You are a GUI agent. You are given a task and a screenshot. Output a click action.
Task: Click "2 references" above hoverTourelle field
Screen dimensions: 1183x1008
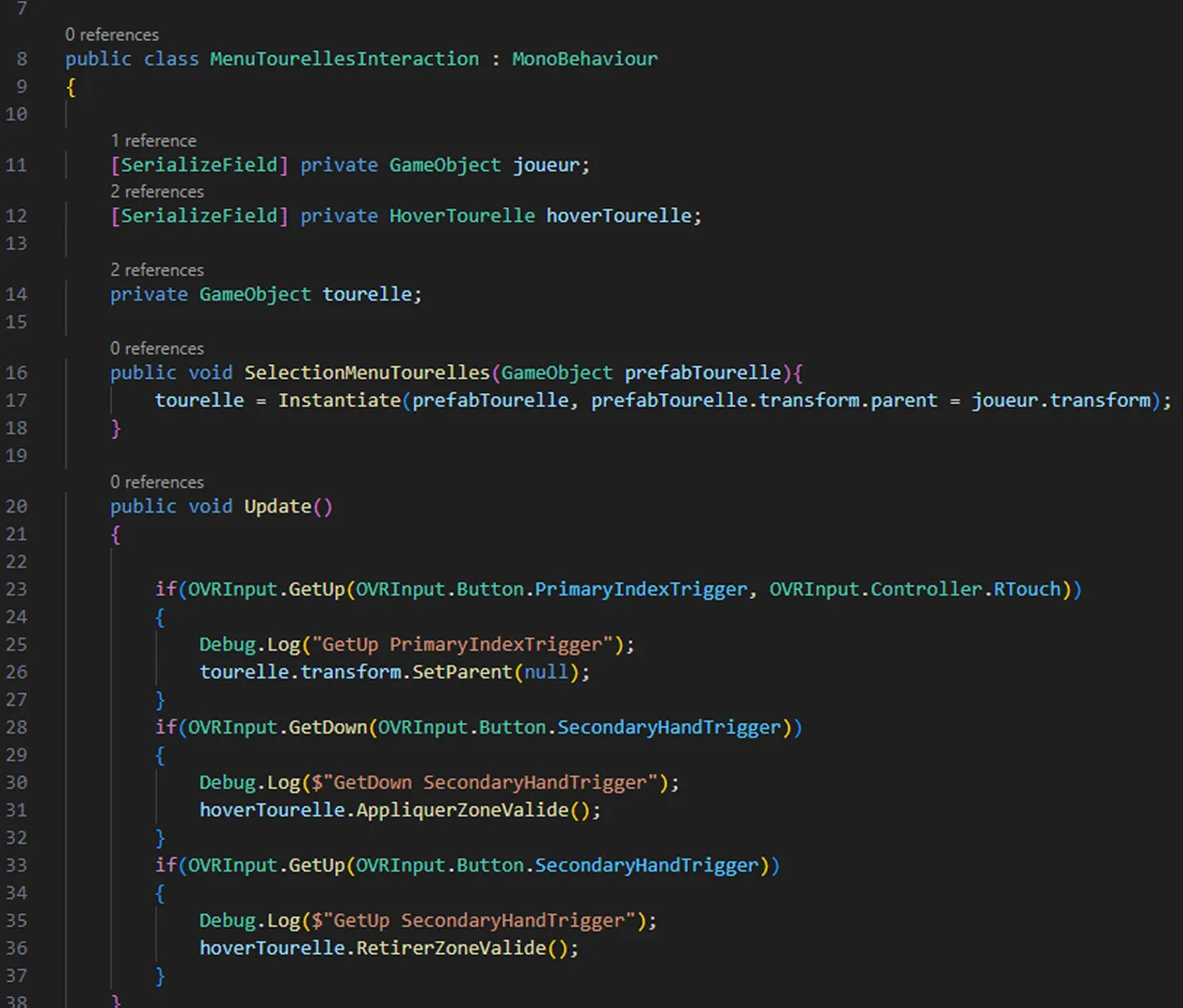coord(157,191)
